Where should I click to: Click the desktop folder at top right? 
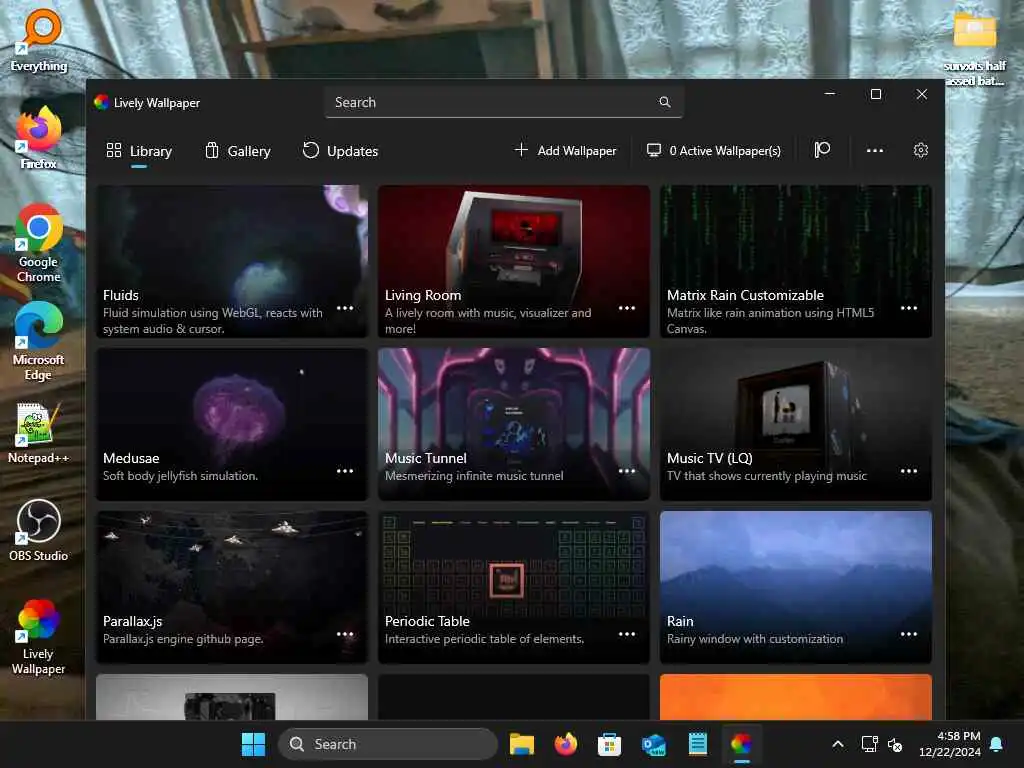974,48
